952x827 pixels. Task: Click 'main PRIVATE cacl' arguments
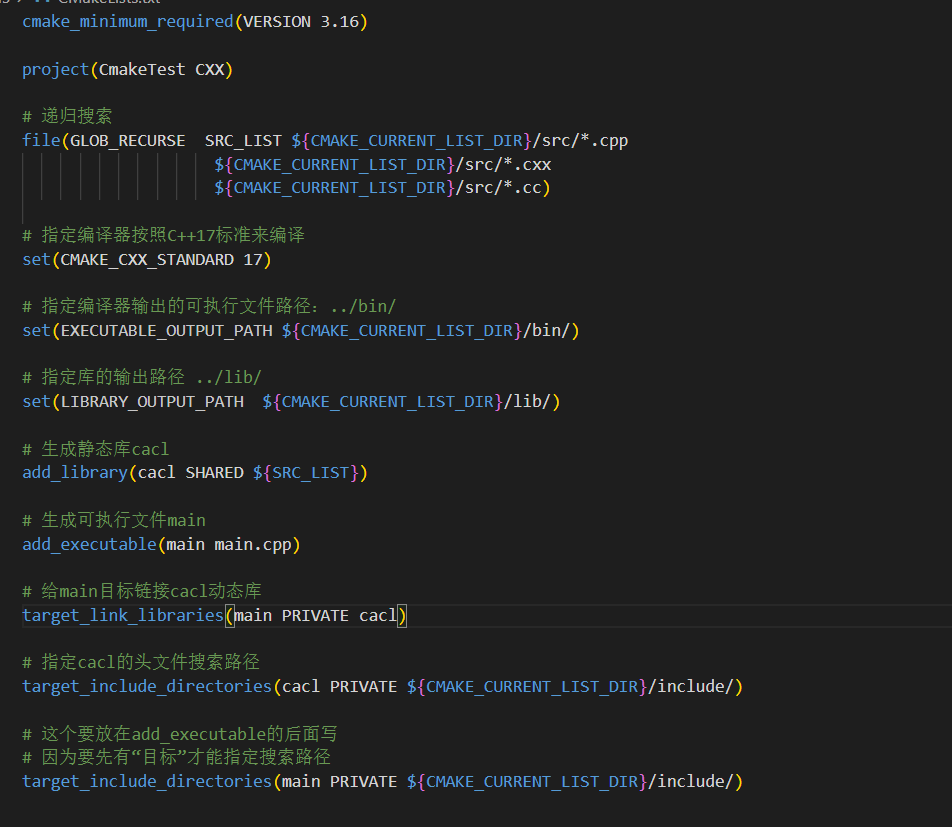(316, 616)
